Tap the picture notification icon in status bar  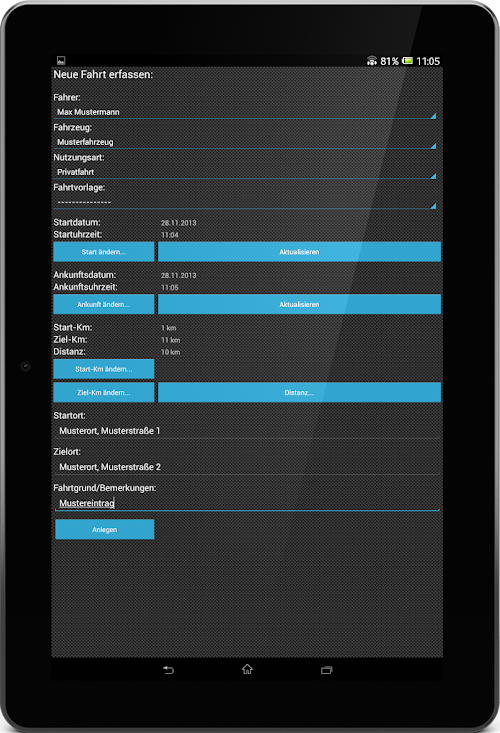(x=61, y=60)
